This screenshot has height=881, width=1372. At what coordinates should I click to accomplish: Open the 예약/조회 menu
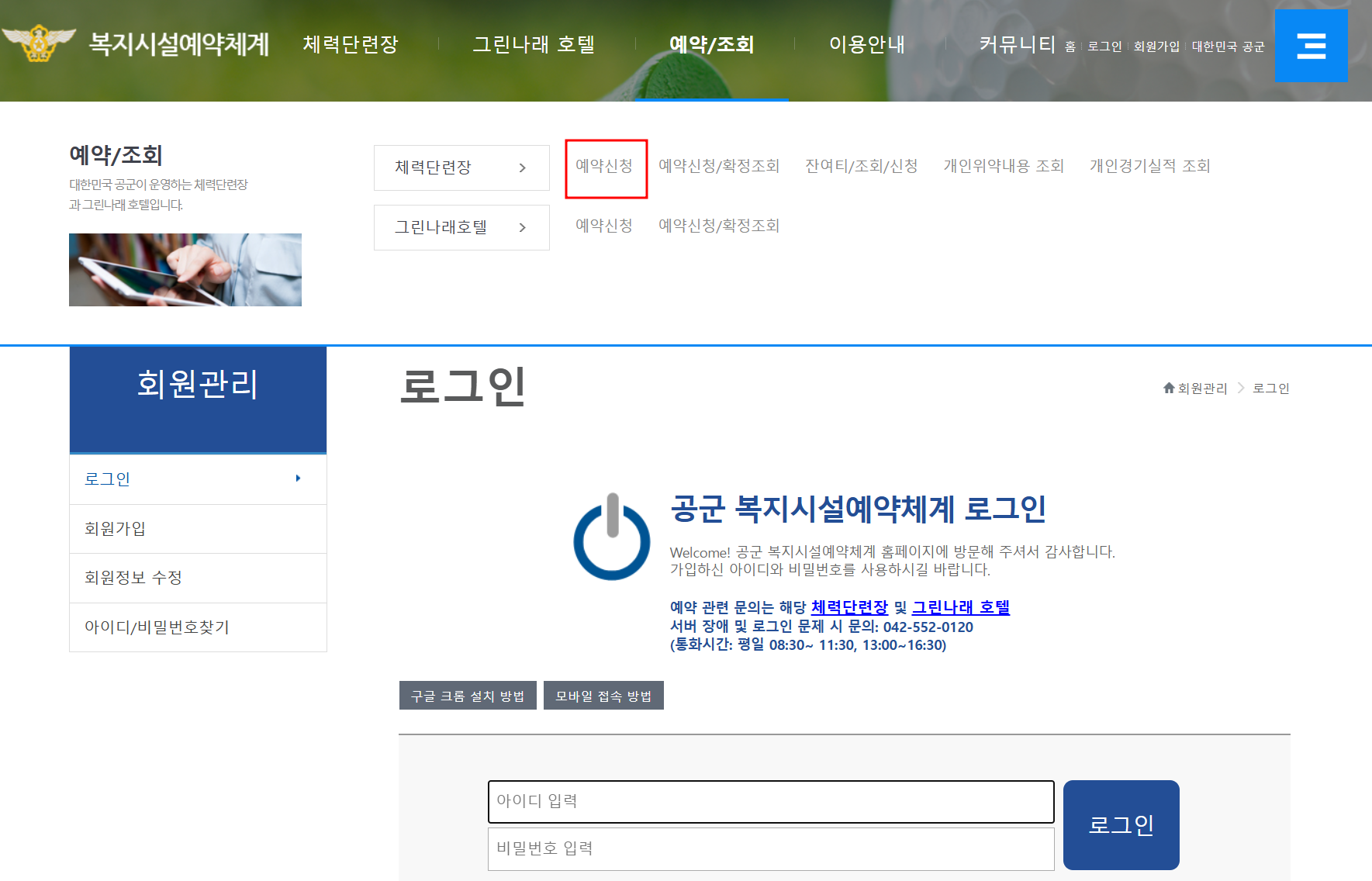point(711,44)
